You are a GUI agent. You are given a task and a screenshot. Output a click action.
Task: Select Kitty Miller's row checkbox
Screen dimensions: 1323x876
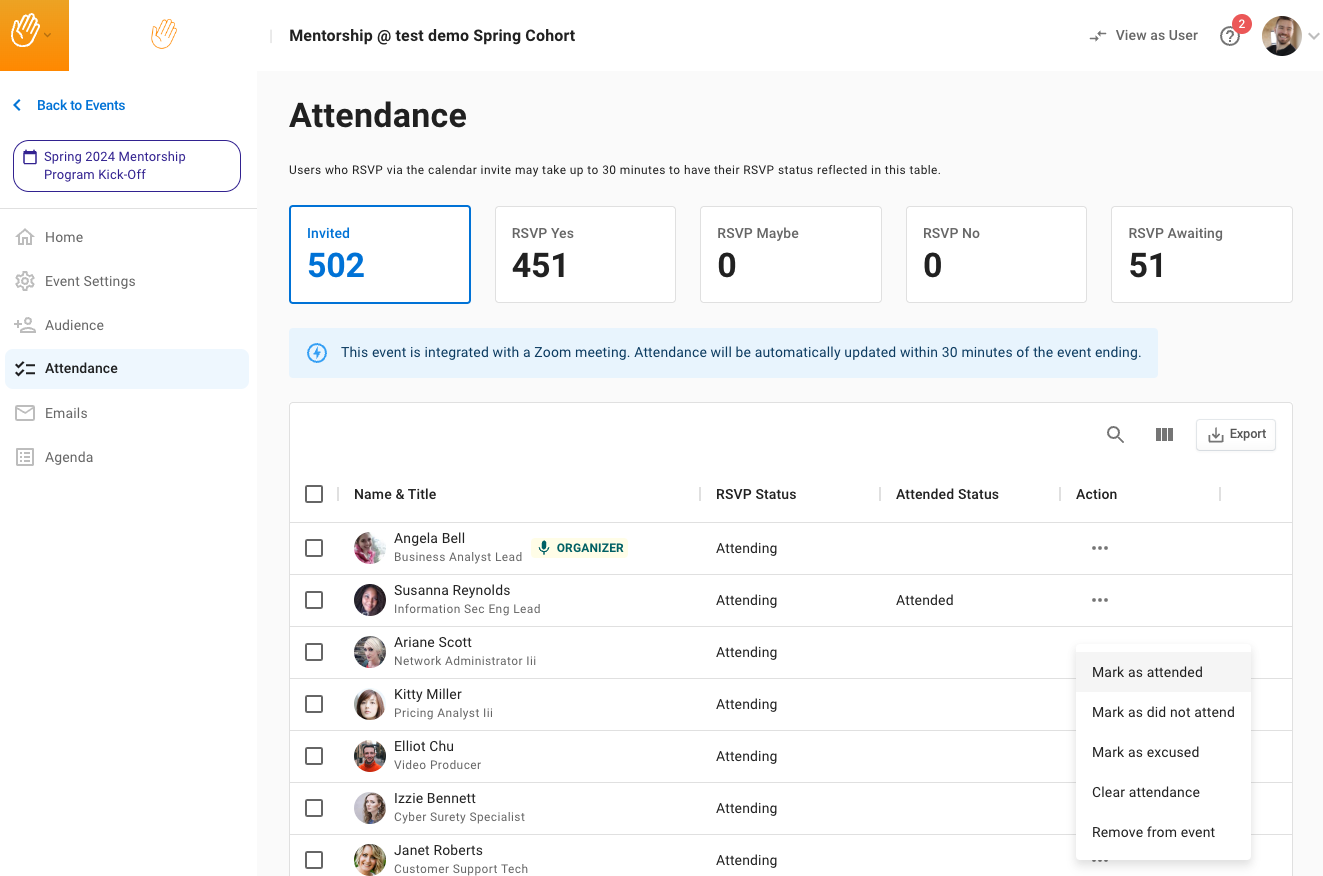click(x=314, y=704)
